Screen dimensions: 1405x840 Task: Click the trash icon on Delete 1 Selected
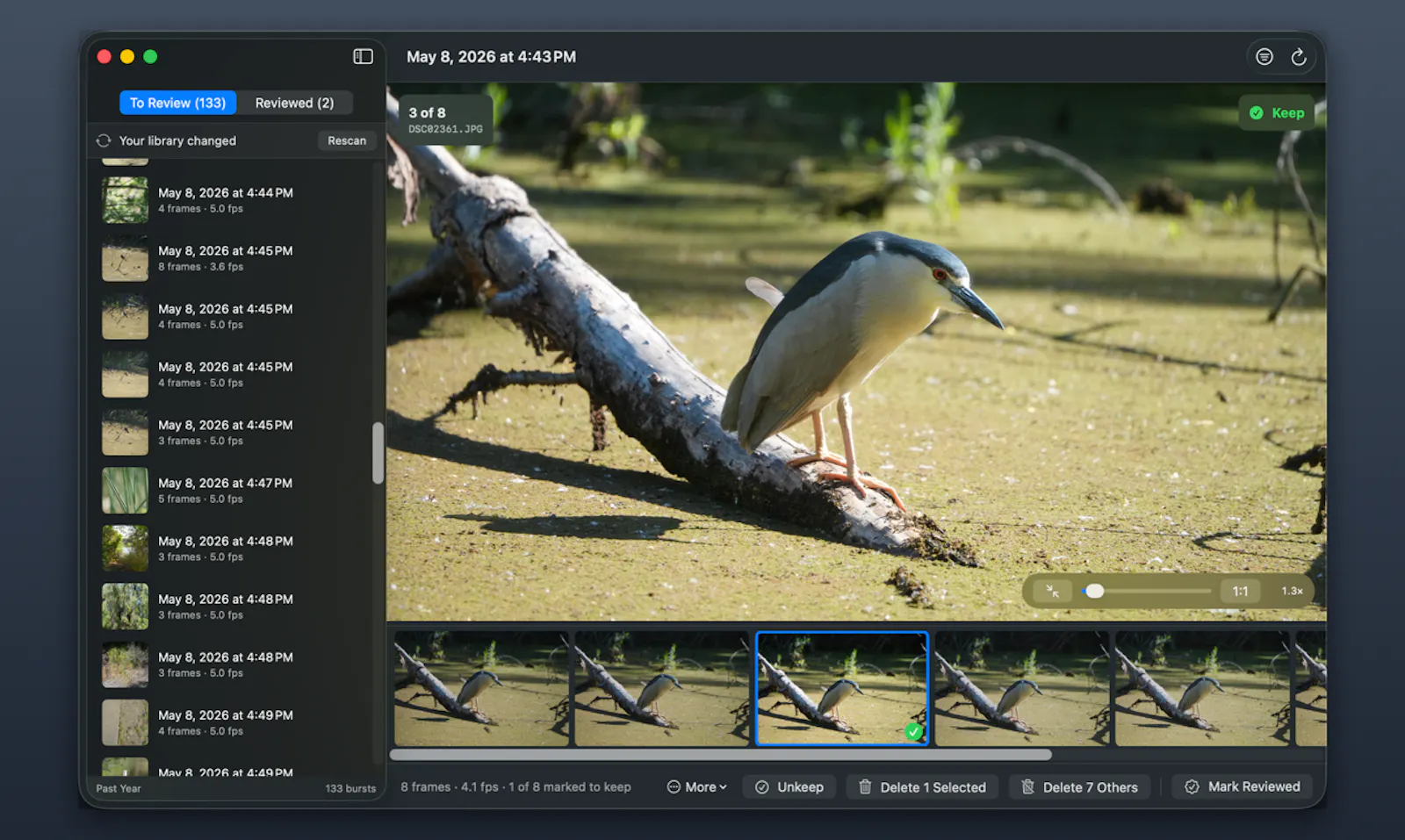(865, 787)
